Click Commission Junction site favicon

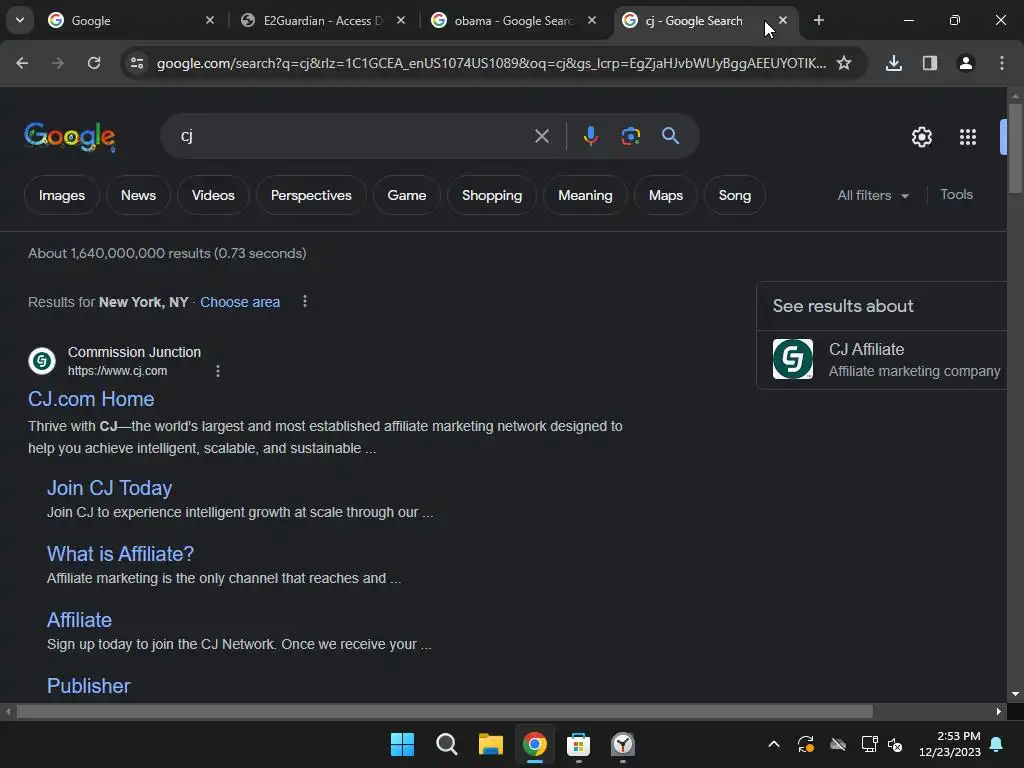point(42,360)
